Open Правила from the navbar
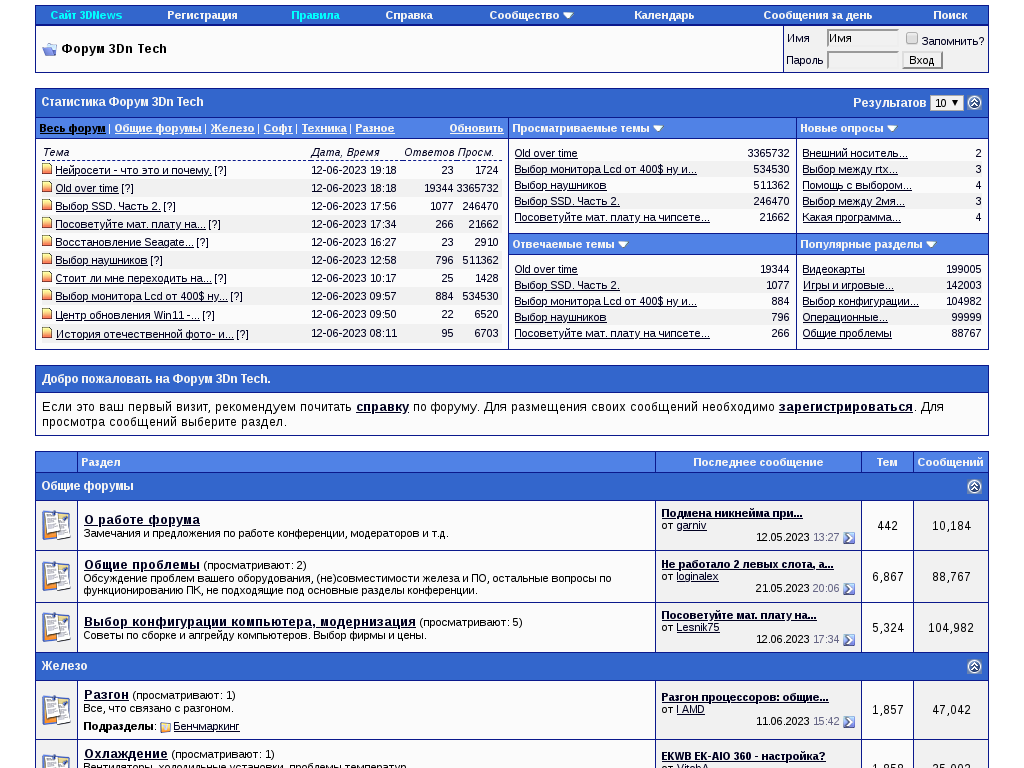Viewport: 1024px width, 768px height. 315,15
